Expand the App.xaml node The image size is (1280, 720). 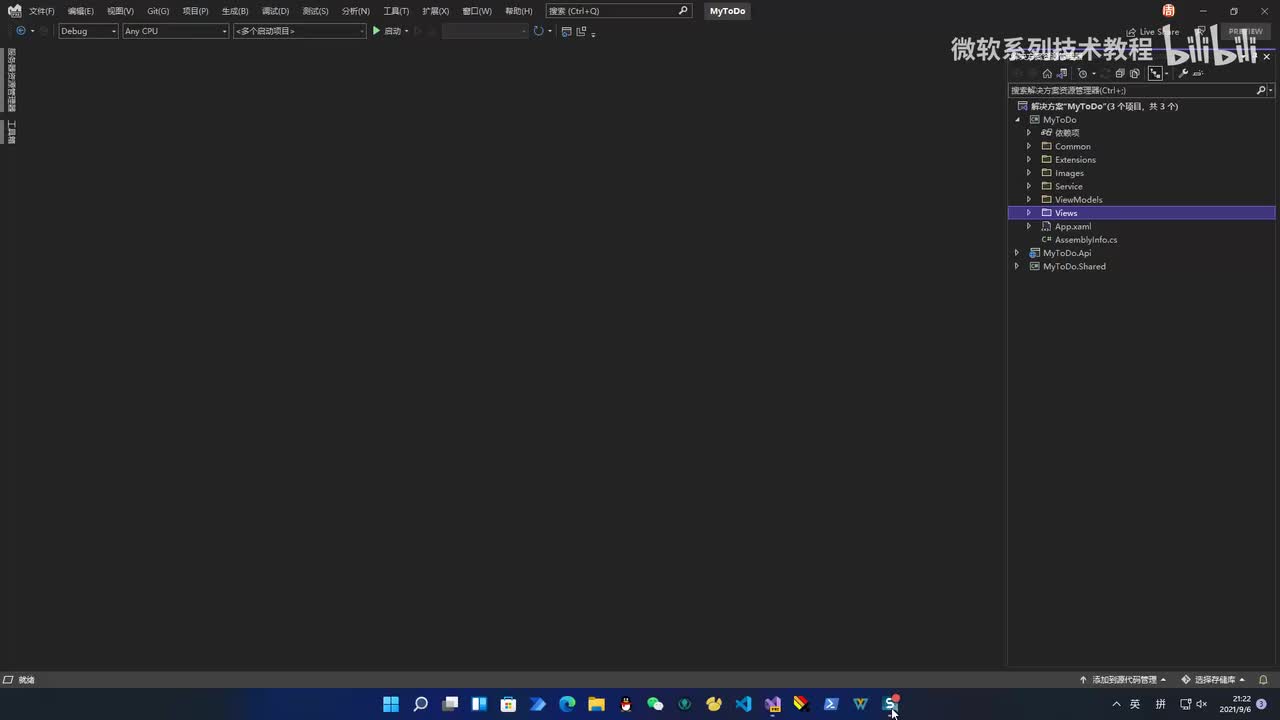[x=1029, y=226]
